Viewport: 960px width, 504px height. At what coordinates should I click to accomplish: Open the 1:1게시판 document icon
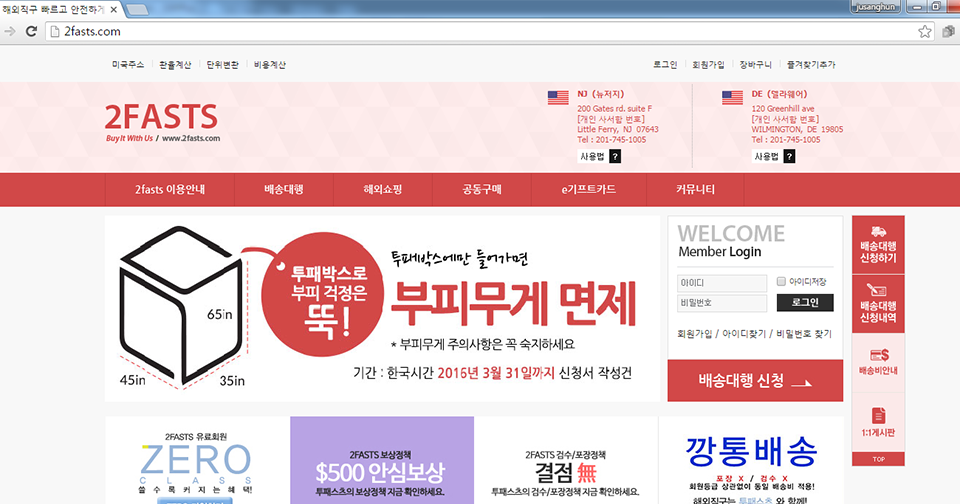[878, 414]
